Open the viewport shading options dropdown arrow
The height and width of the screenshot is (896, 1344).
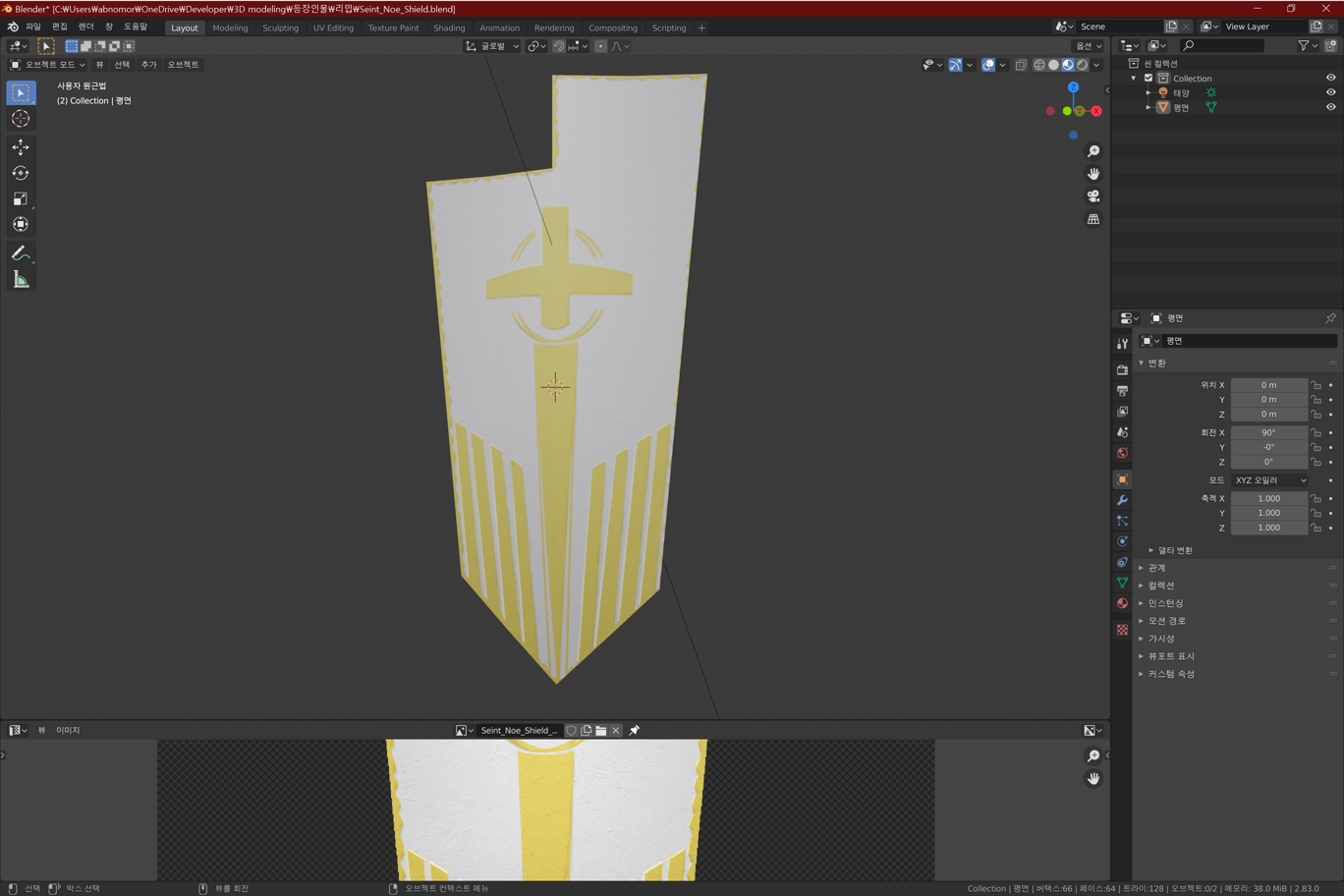(1096, 65)
